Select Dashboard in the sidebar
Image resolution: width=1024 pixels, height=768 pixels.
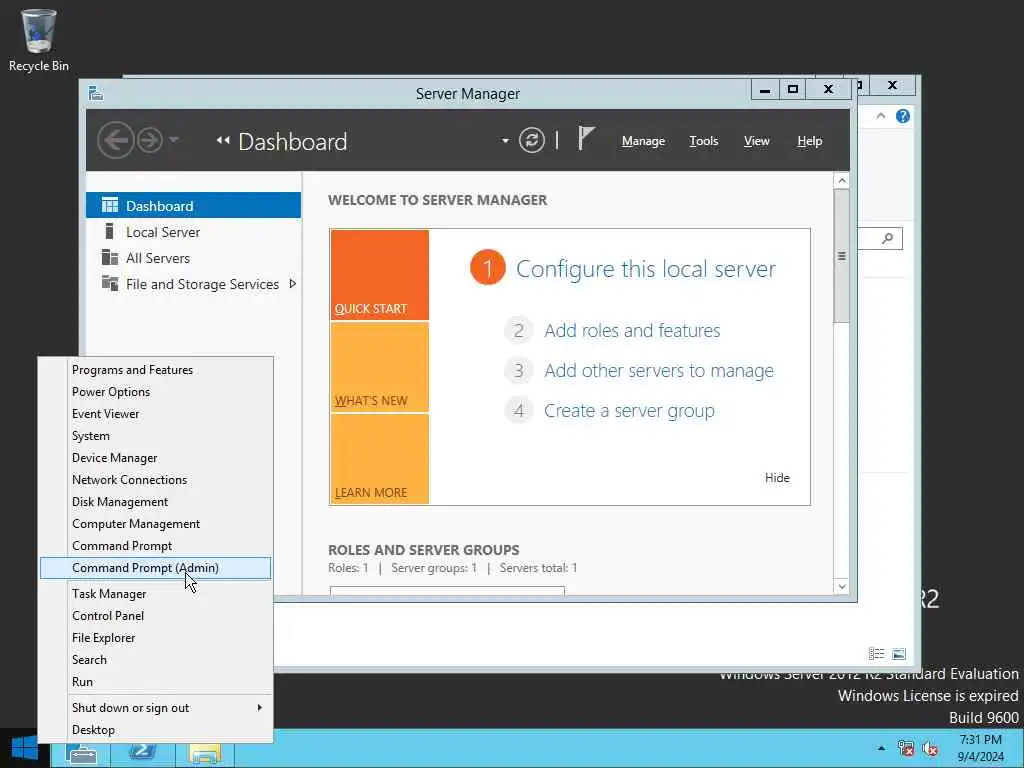coord(193,205)
